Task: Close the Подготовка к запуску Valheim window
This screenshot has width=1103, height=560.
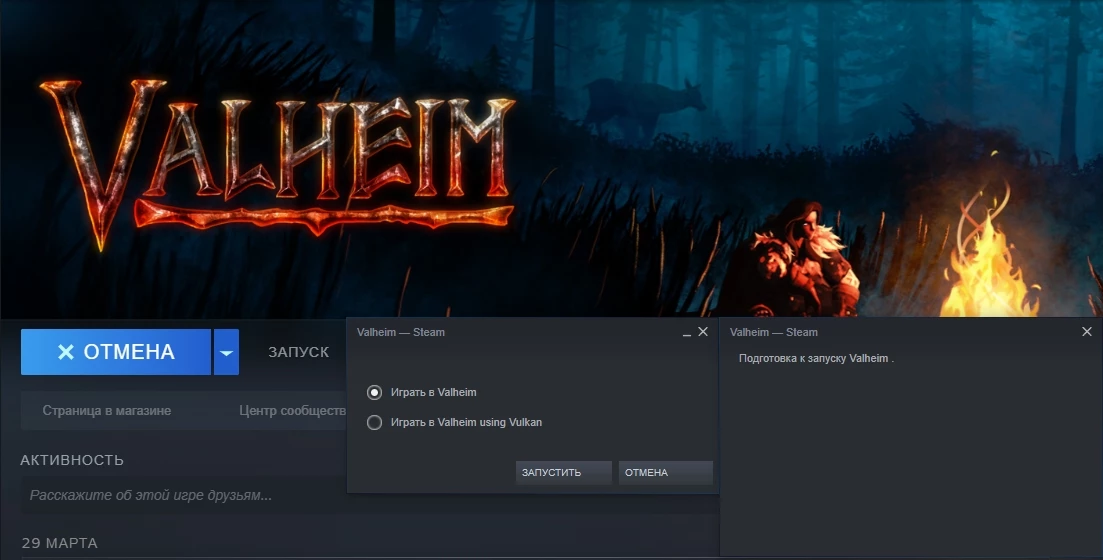Action: pos(1087,332)
